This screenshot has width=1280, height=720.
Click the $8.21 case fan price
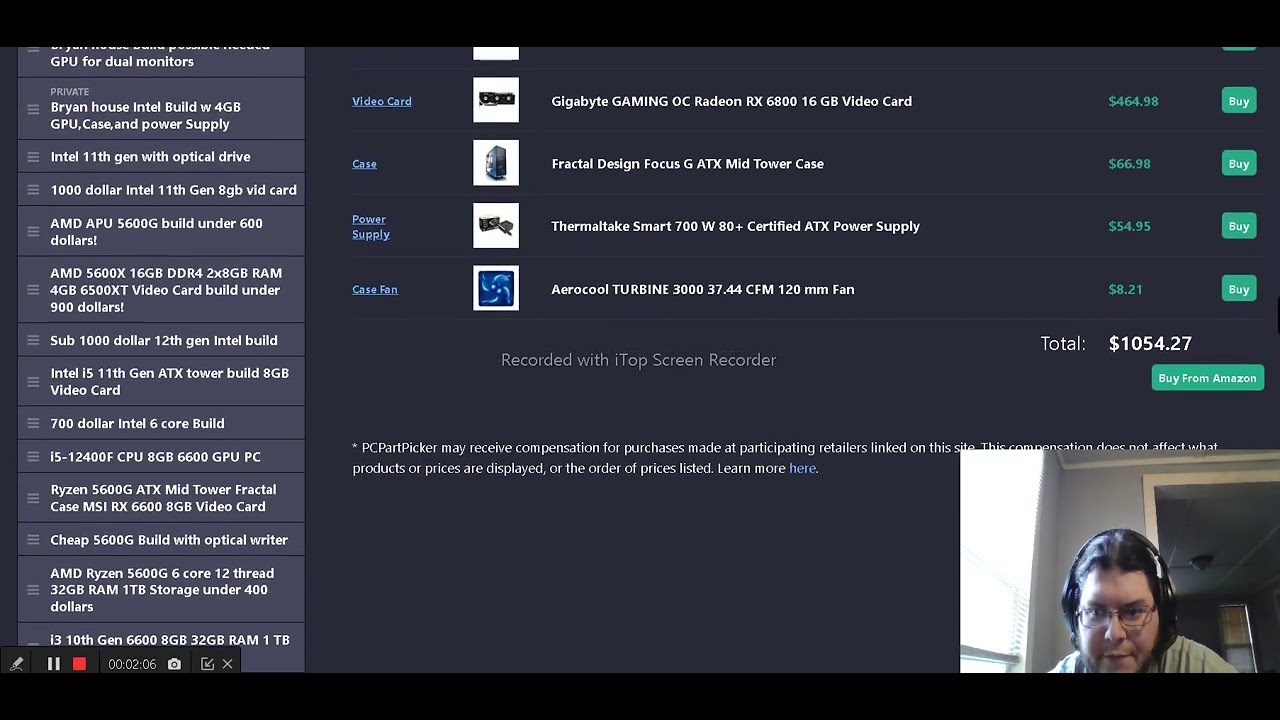[x=1125, y=289]
